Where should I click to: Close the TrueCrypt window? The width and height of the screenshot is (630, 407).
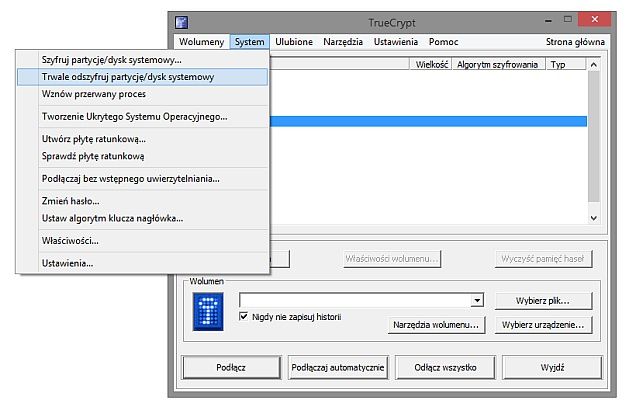tap(595, 19)
